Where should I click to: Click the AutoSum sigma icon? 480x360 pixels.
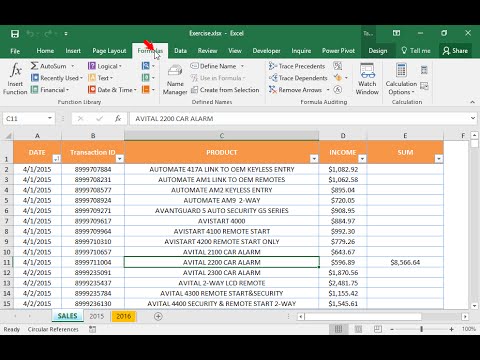click(34, 66)
